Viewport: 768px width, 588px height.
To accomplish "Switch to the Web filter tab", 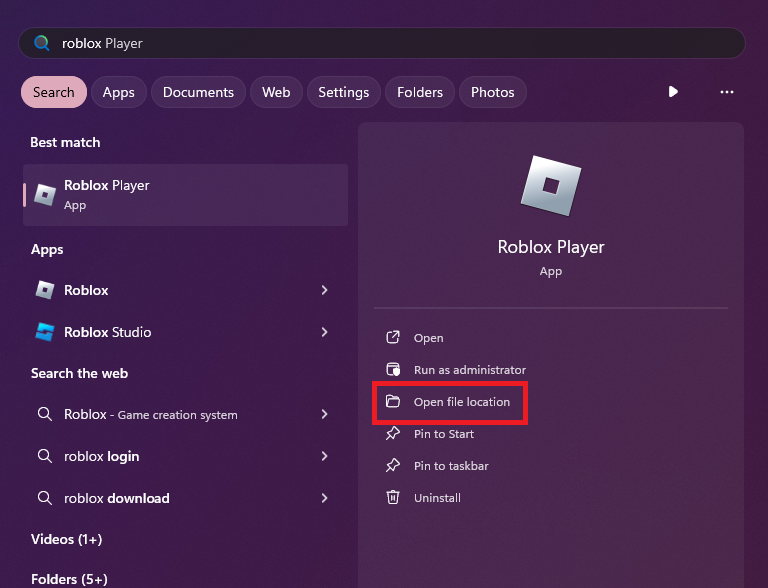I will coord(276,92).
